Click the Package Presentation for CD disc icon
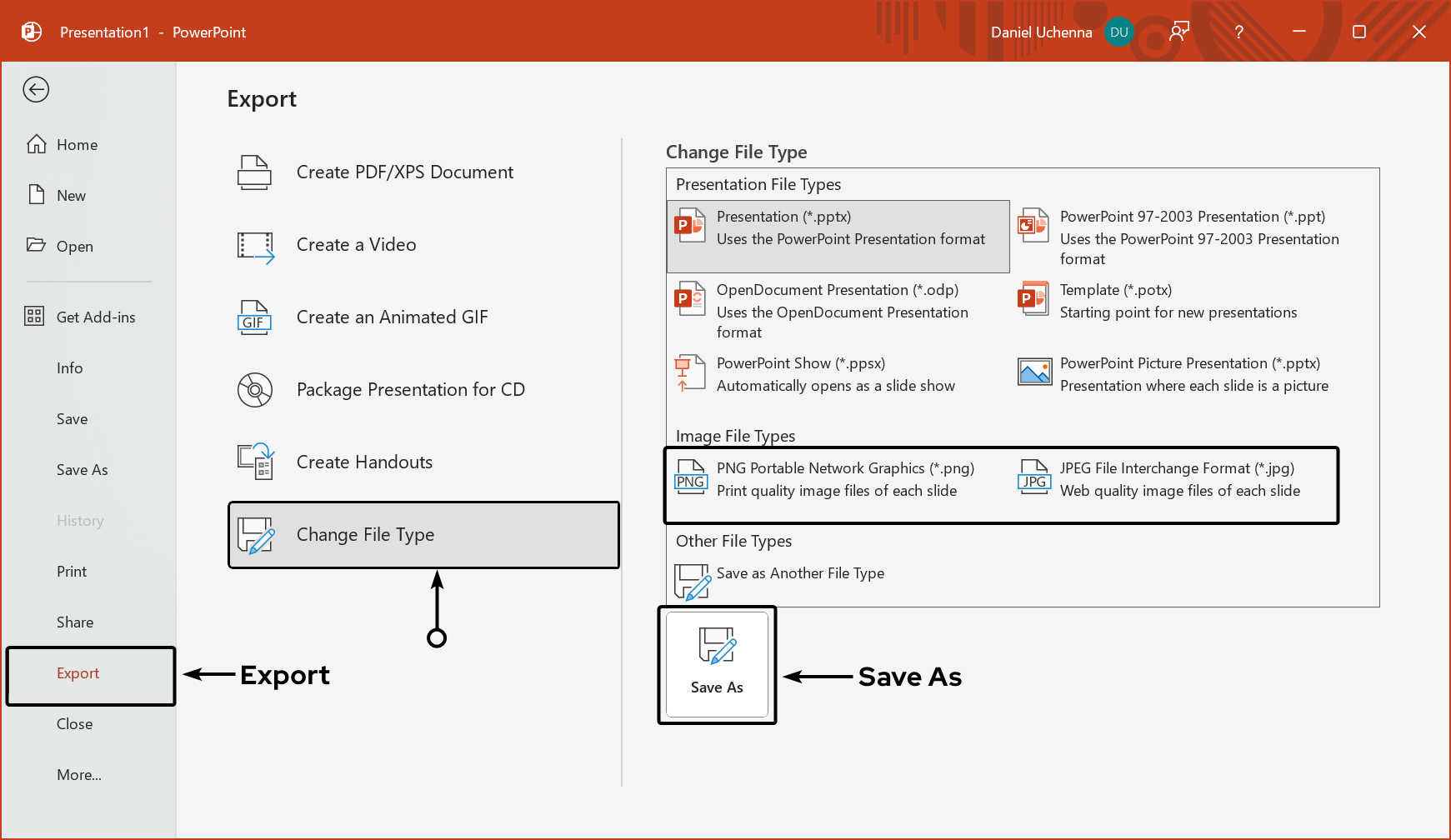Viewport: 1451px width, 840px height. (x=254, y=390)
